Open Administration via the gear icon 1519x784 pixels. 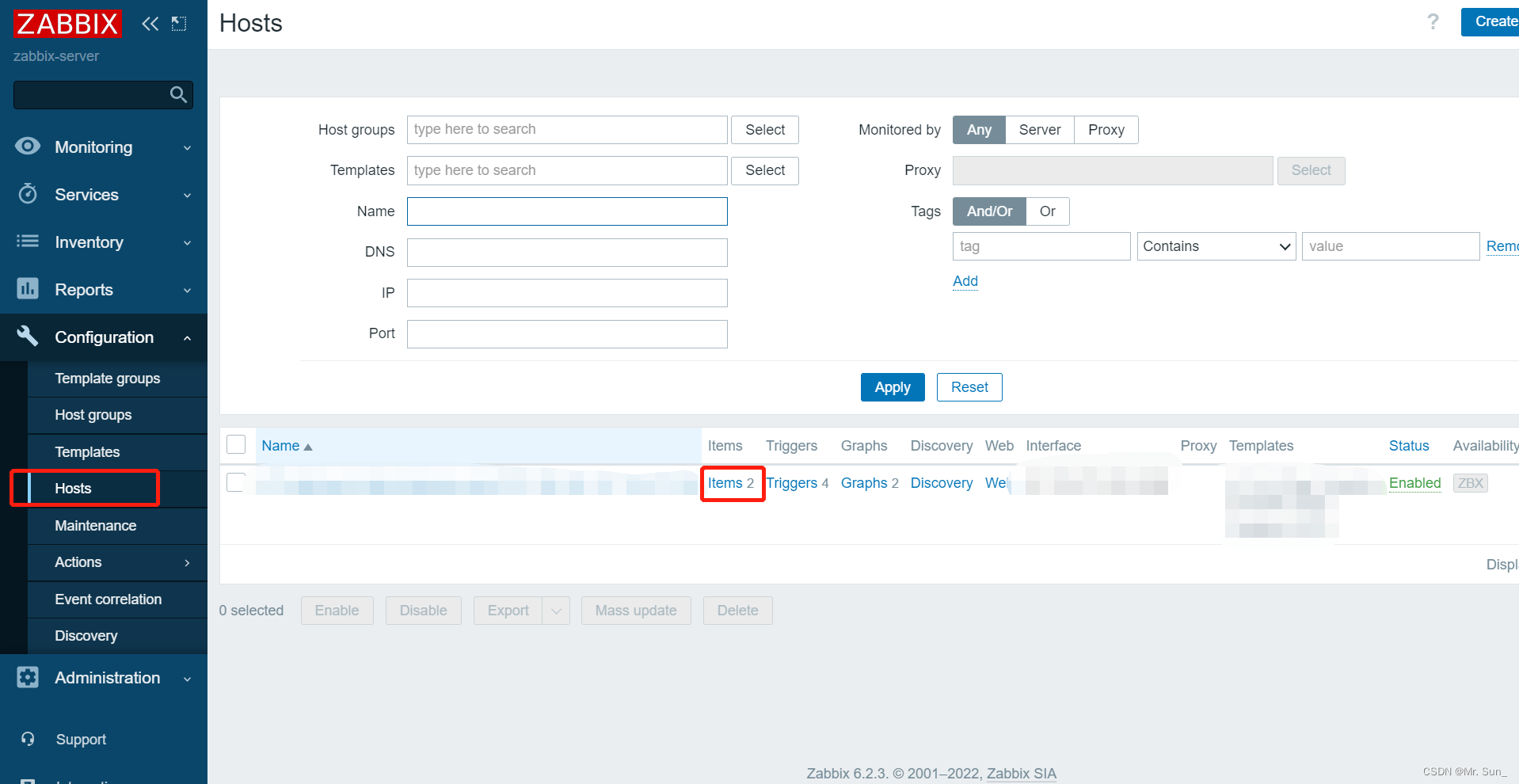click(x=27, y=677)
